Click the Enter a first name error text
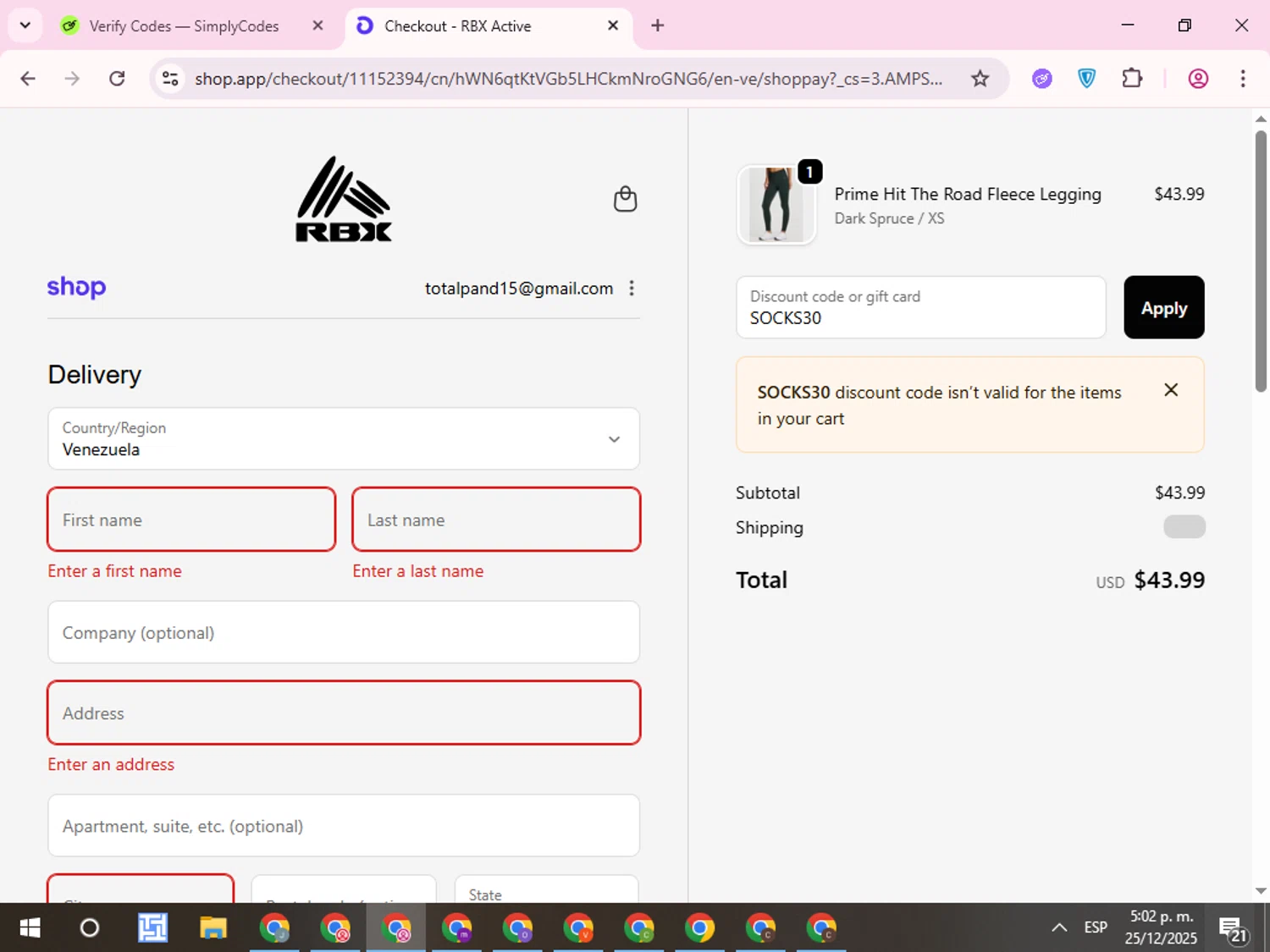 point(114,571)
